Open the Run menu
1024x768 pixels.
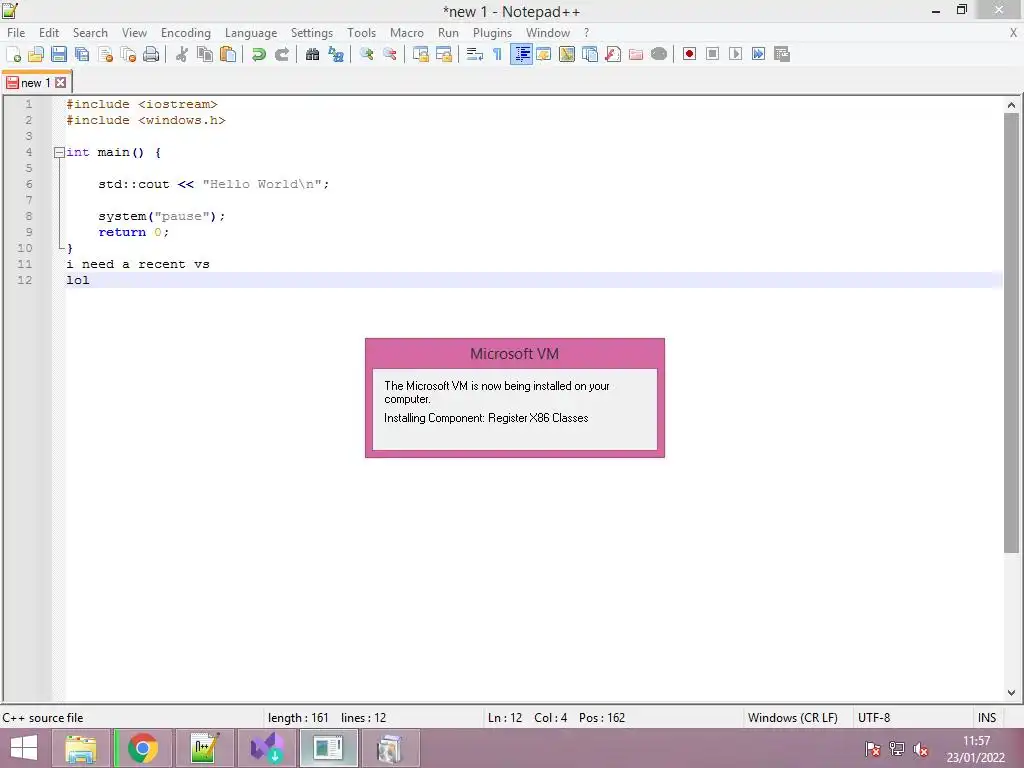[448, 33]
